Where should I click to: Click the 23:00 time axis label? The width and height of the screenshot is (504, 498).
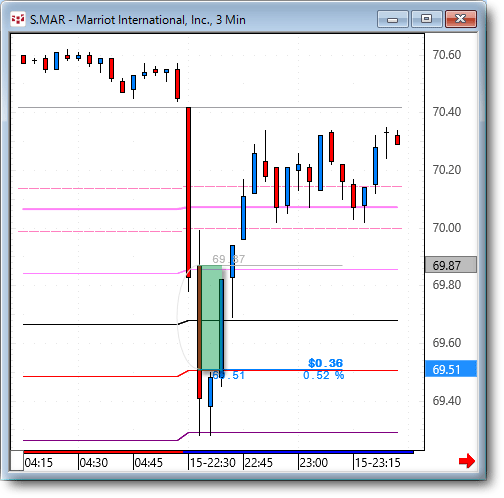tap(314, 463)
